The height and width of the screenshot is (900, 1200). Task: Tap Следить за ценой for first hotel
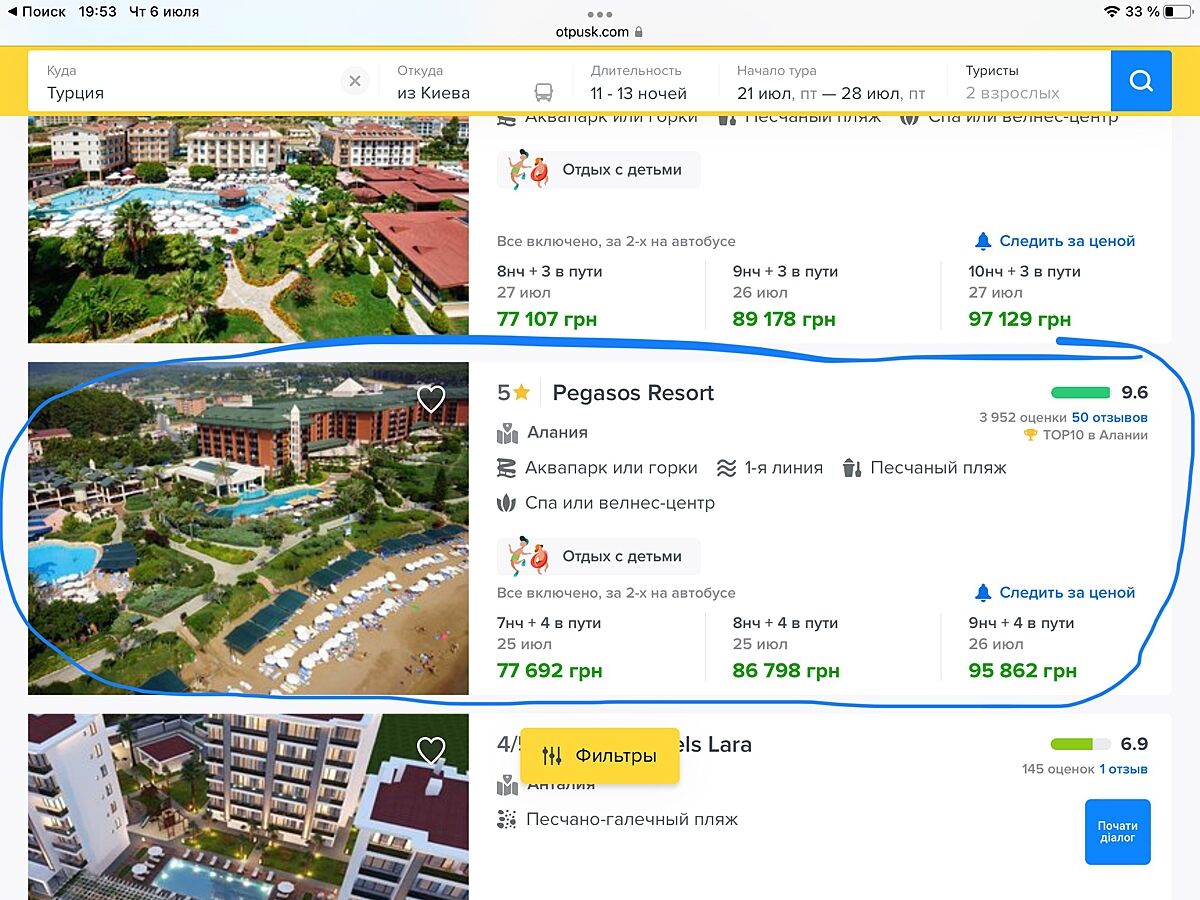1066,241
